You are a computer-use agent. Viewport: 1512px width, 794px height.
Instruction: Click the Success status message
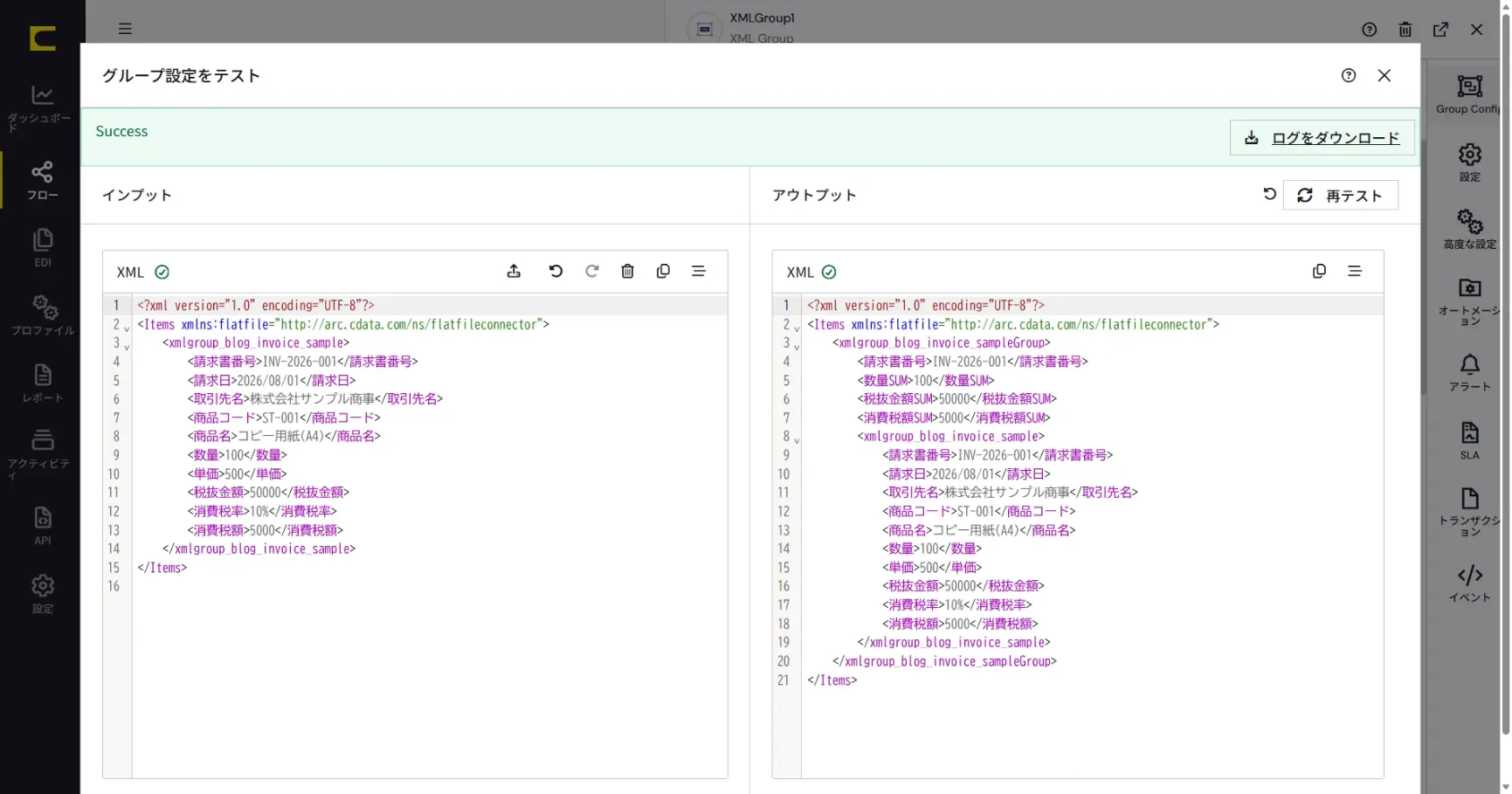121,131
